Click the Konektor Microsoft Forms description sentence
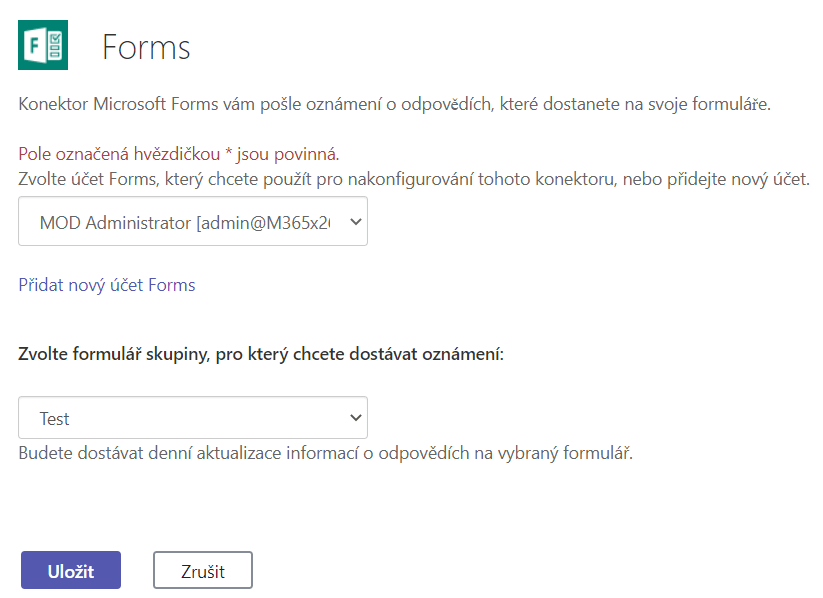The height and width of the screenshot is (598, 823). (394, 104)
